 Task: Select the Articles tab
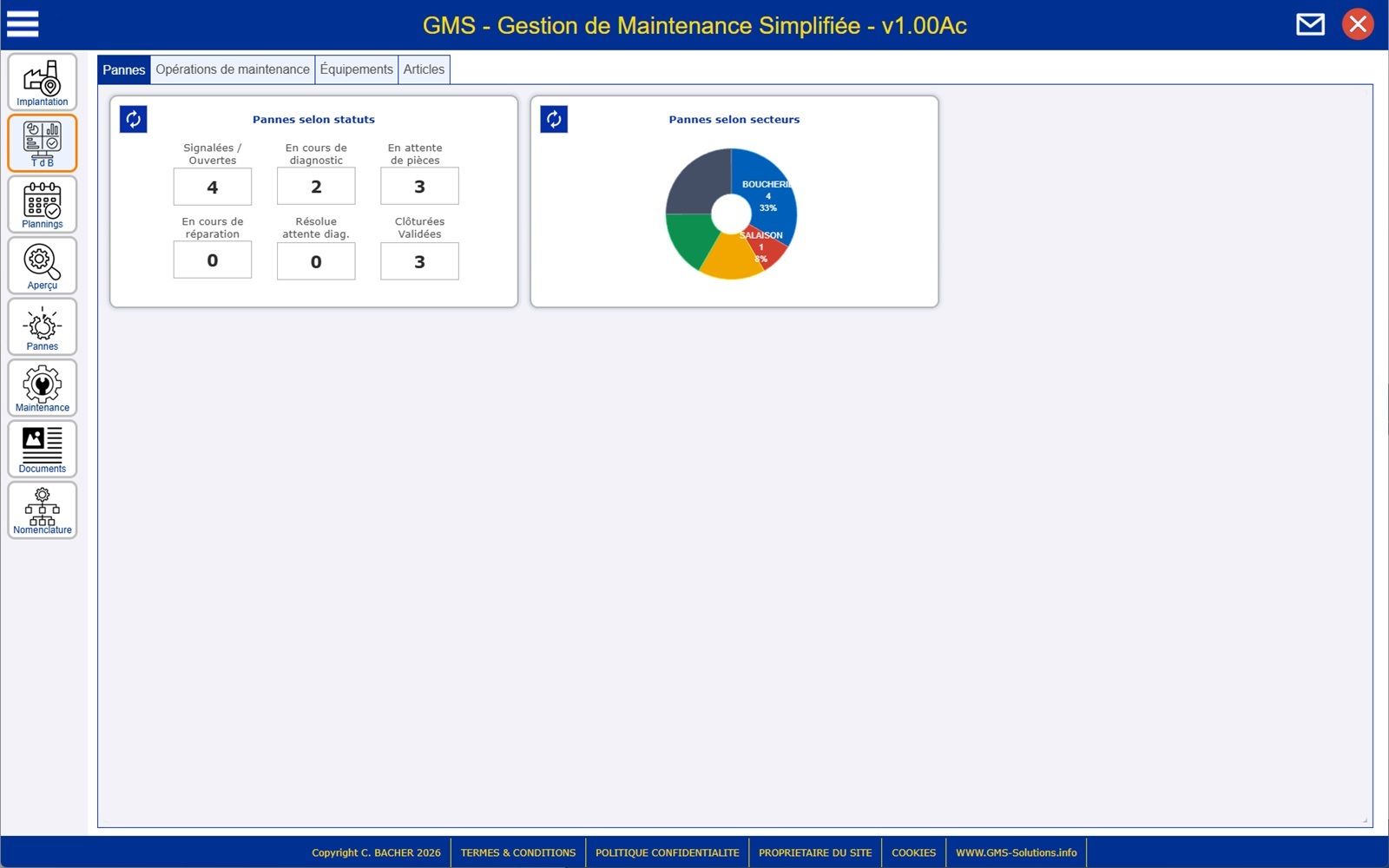pyautogui.click(x=424, y=69)
